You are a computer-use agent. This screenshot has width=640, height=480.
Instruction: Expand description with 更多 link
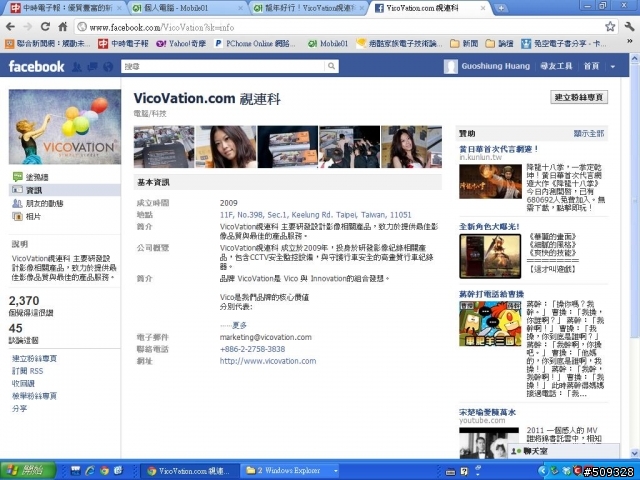[x=239, y=325]
